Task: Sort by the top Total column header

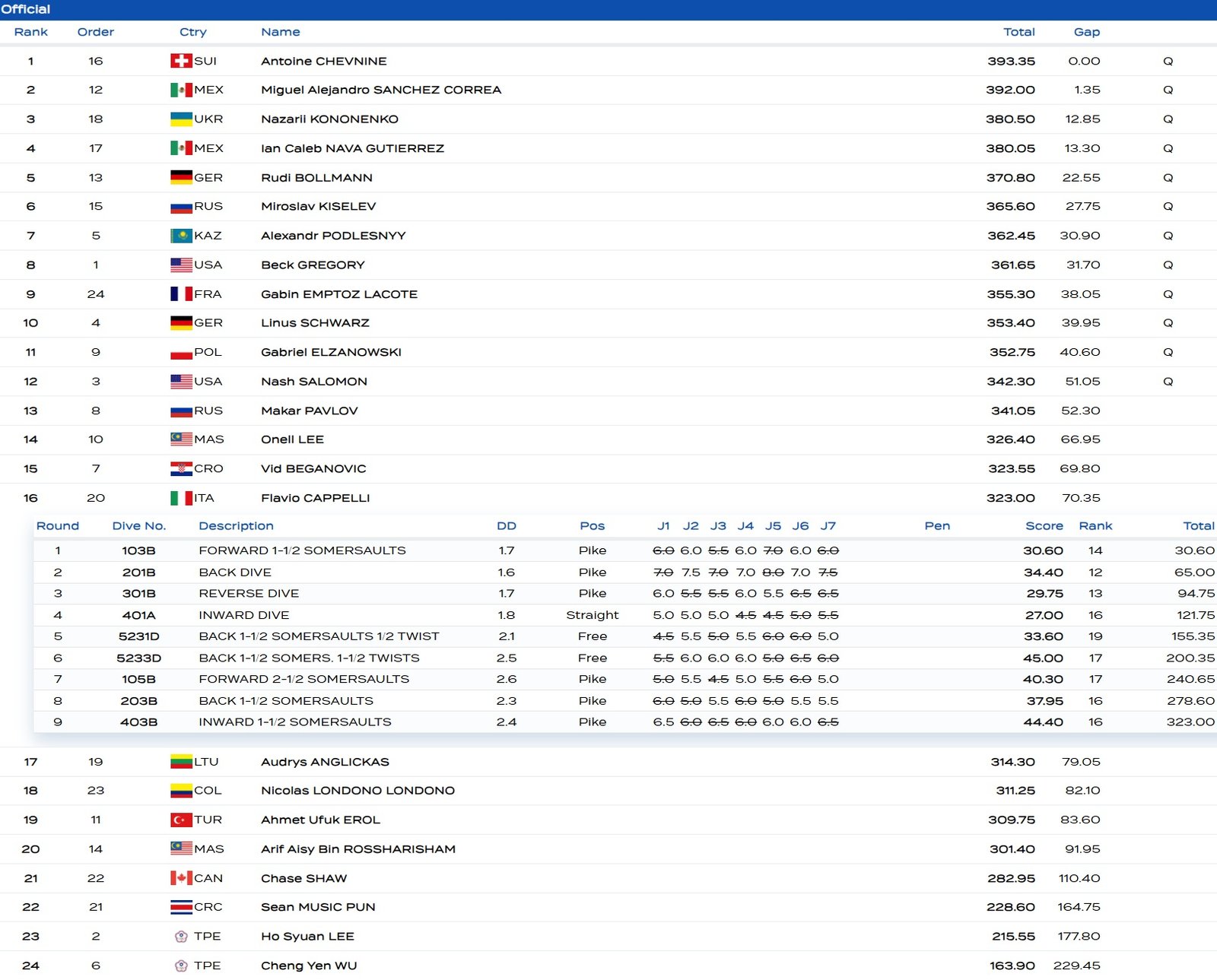Action: pos(1019,32)
